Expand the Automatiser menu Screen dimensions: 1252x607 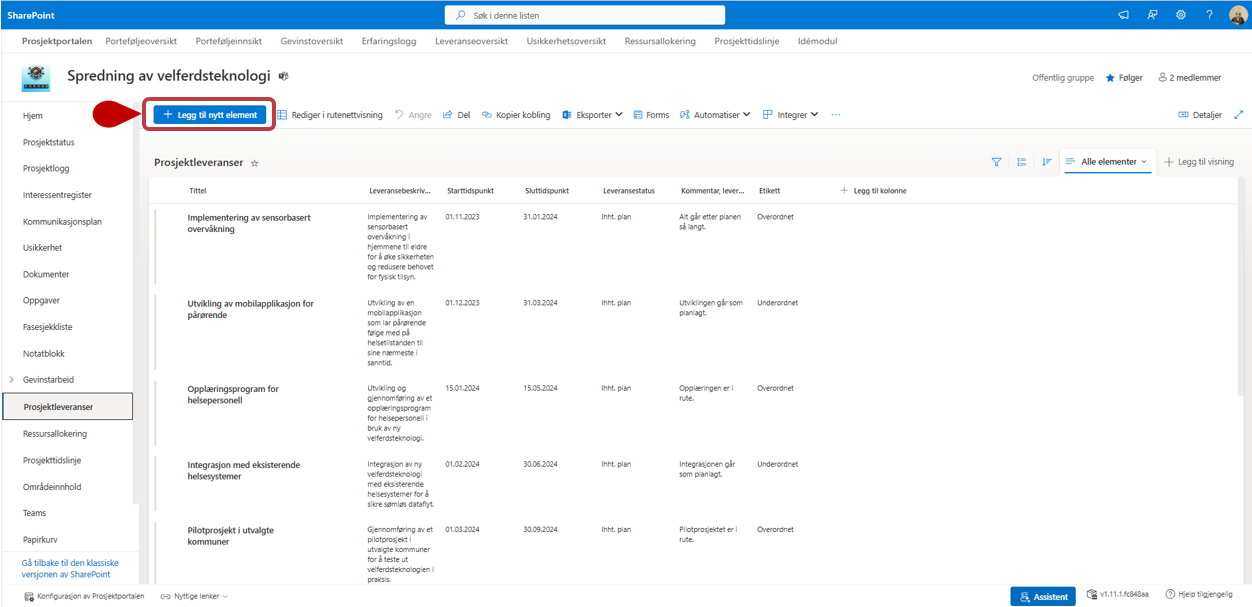coord(715,115)
